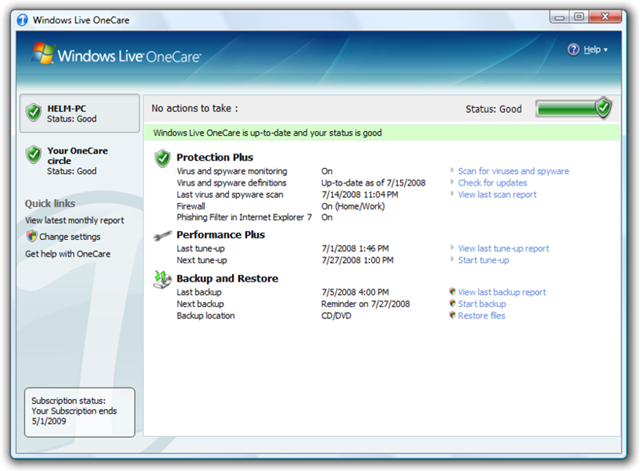
Task: Open View latest monthly report link
Action: tap(75, 220)
